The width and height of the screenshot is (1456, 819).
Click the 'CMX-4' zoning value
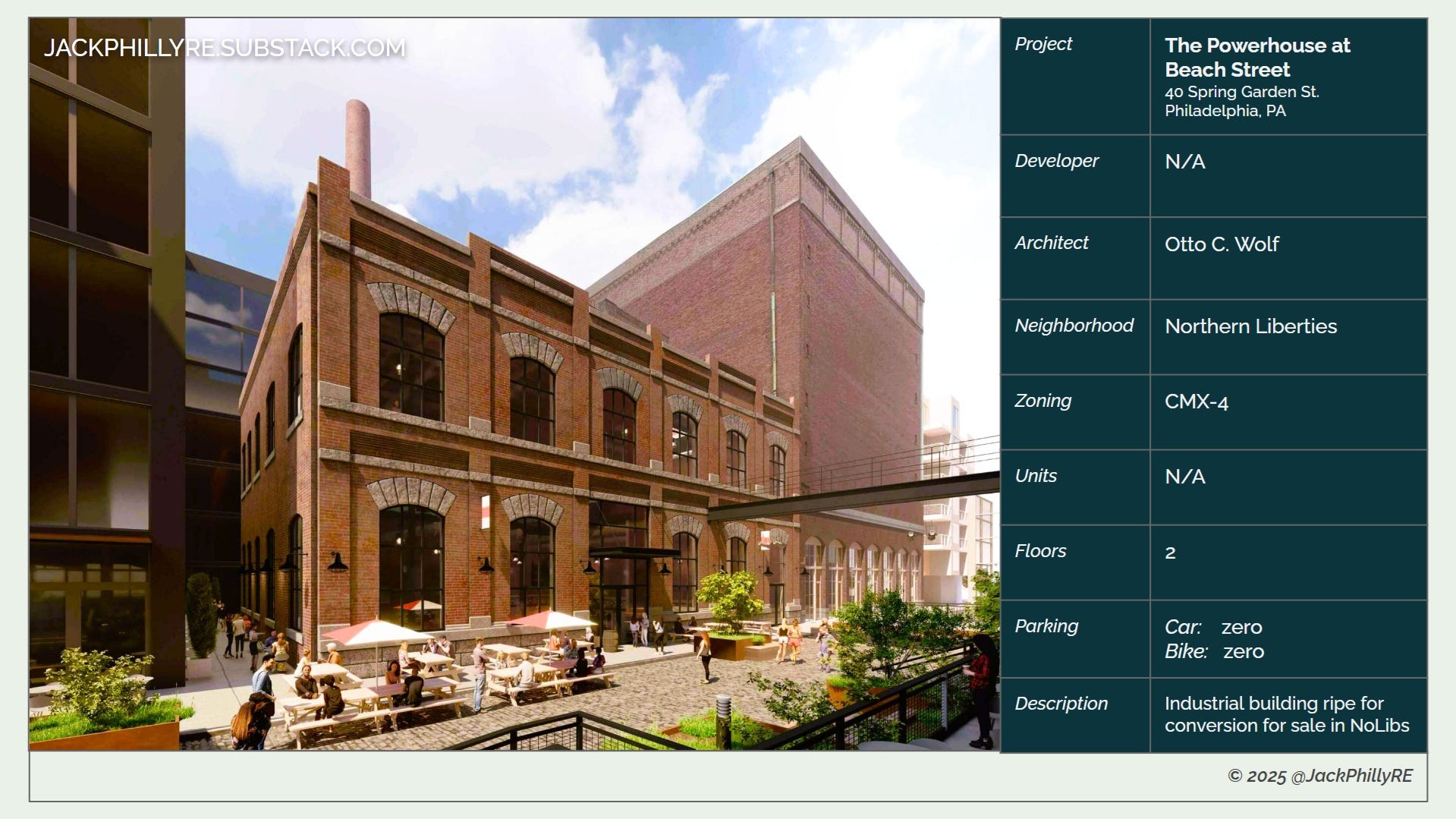1197,402
